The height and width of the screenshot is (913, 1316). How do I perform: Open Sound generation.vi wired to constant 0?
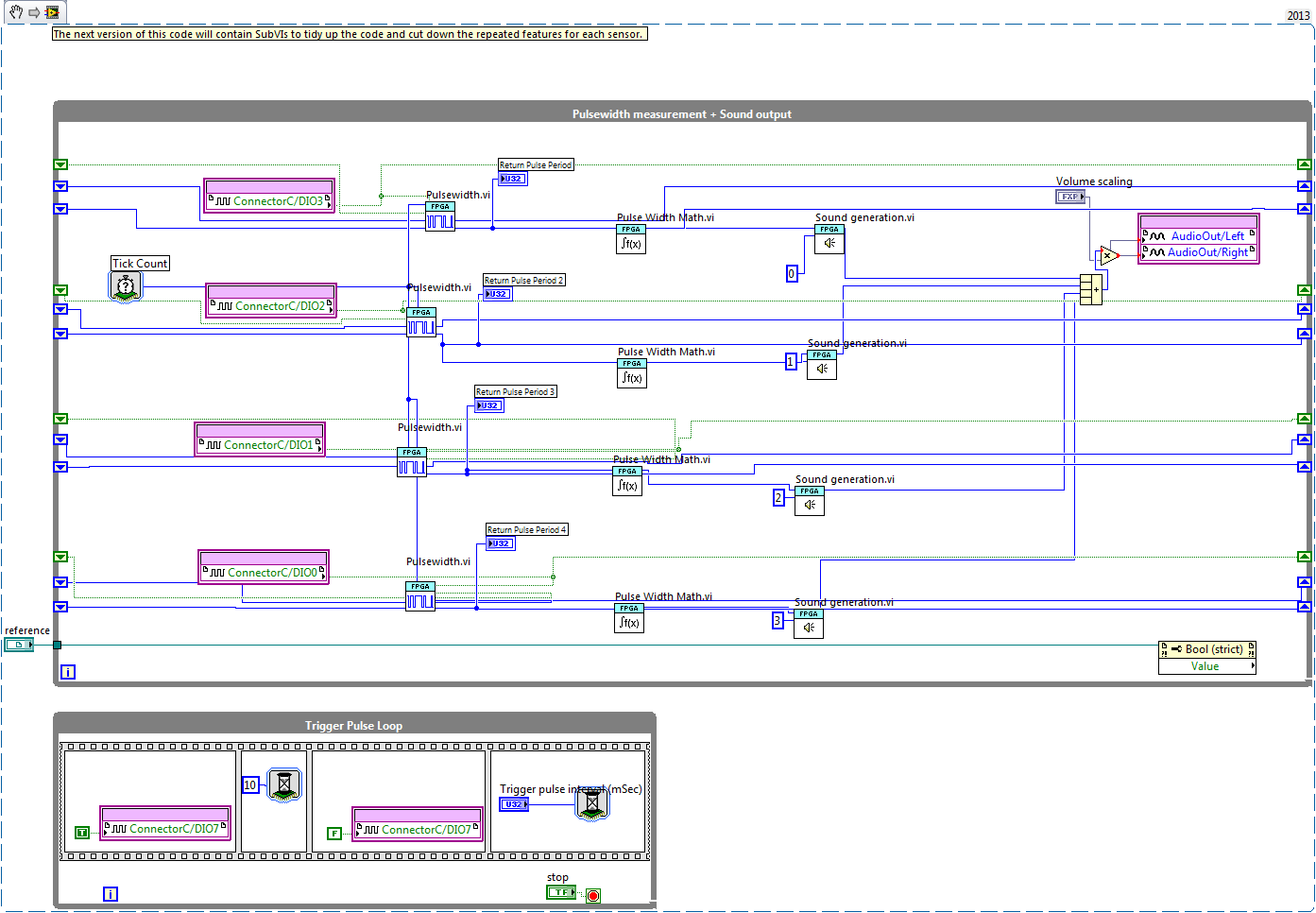point(829,239)
